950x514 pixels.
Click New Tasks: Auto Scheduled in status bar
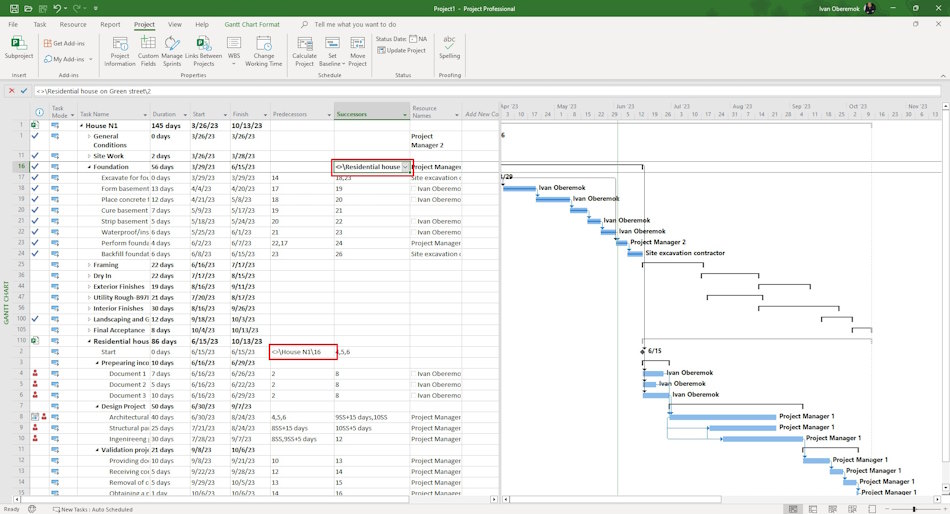[92, 509]
